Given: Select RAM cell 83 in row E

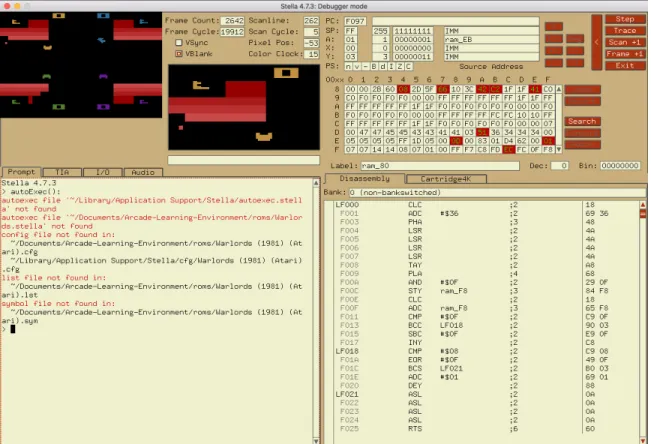Looking at the screenshot, I should pyautogui.click(x=482, y=141).
